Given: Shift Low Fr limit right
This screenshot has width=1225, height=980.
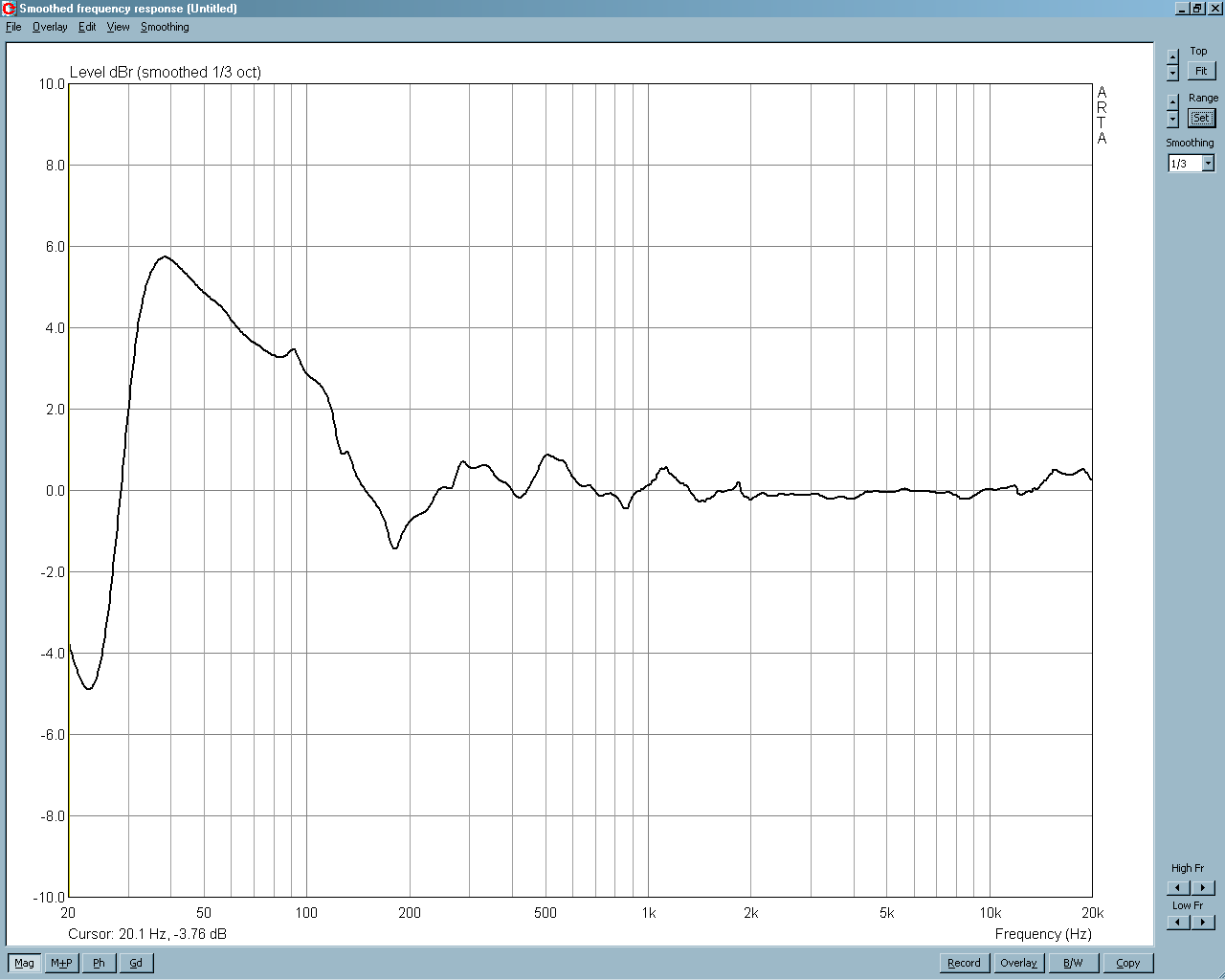Looking at the screenshot, I should tap(1203, 923).
